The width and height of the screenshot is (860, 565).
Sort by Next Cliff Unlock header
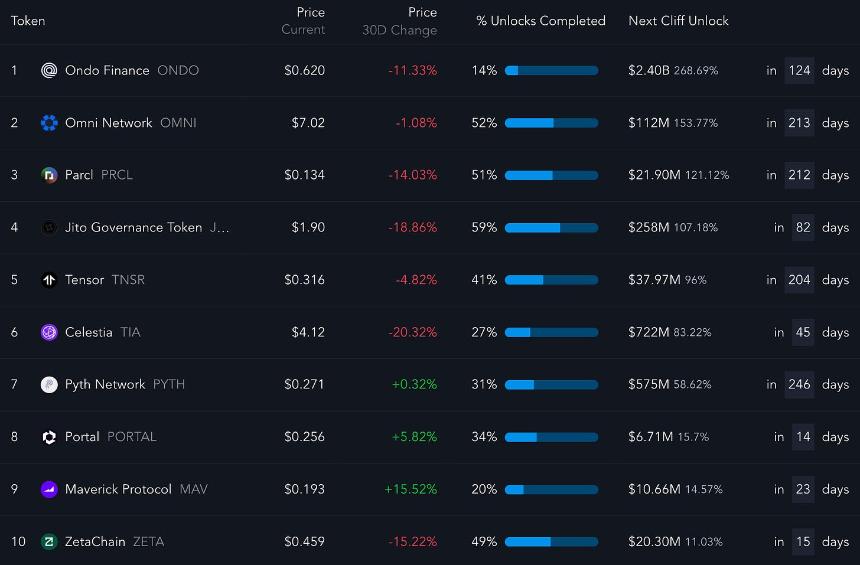[678, 21]
